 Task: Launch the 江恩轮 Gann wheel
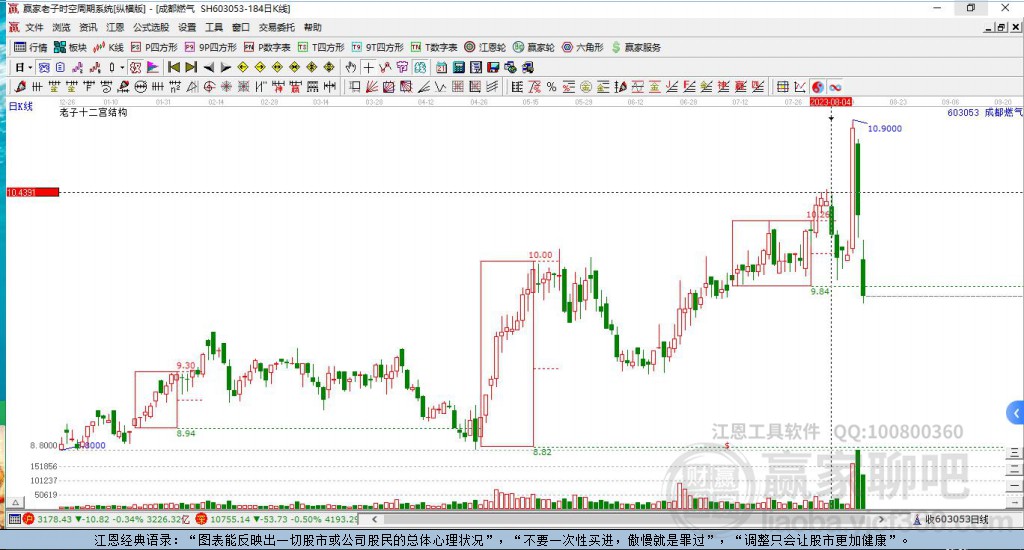(x=485, y=47)
